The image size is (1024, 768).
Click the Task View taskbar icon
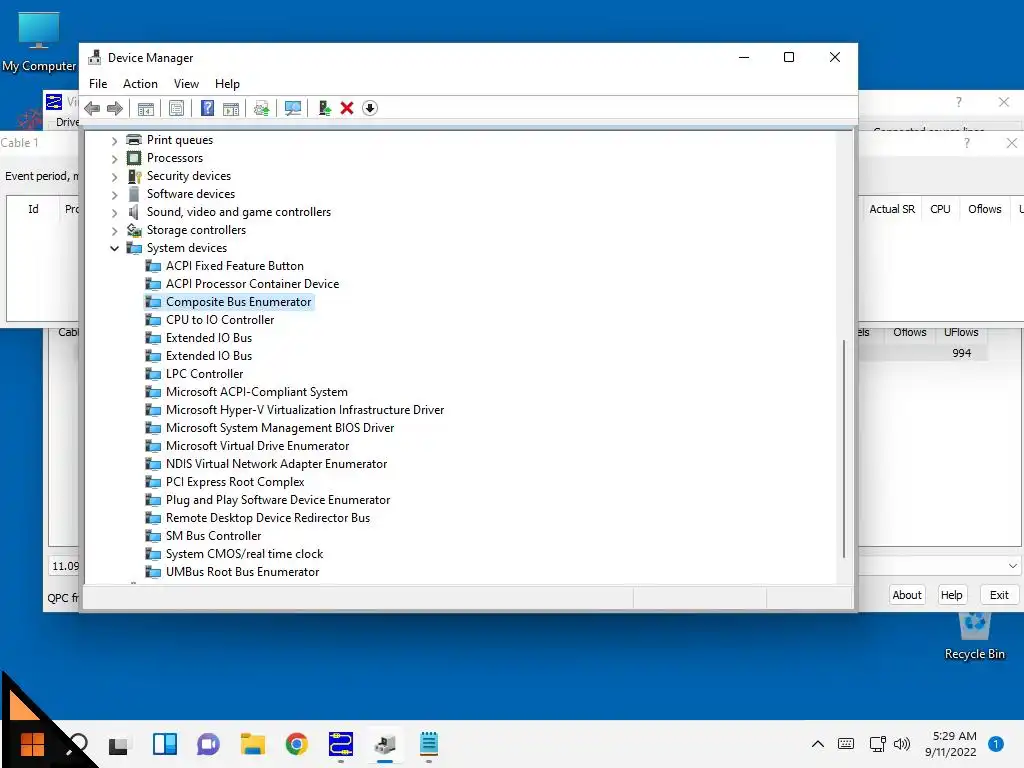(x=118, y=744)
